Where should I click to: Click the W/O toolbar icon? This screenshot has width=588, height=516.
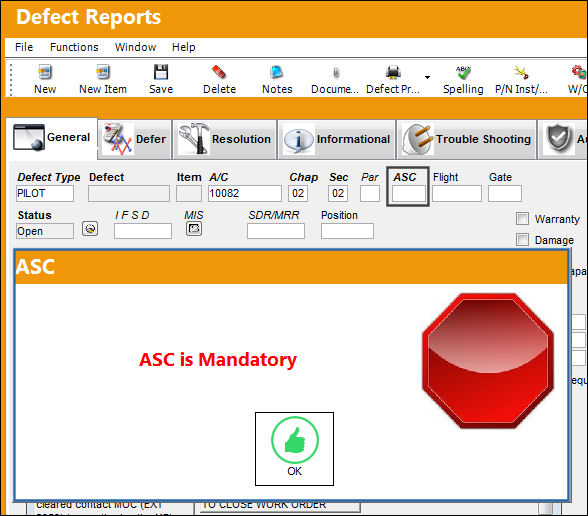(x=579, y=72)
